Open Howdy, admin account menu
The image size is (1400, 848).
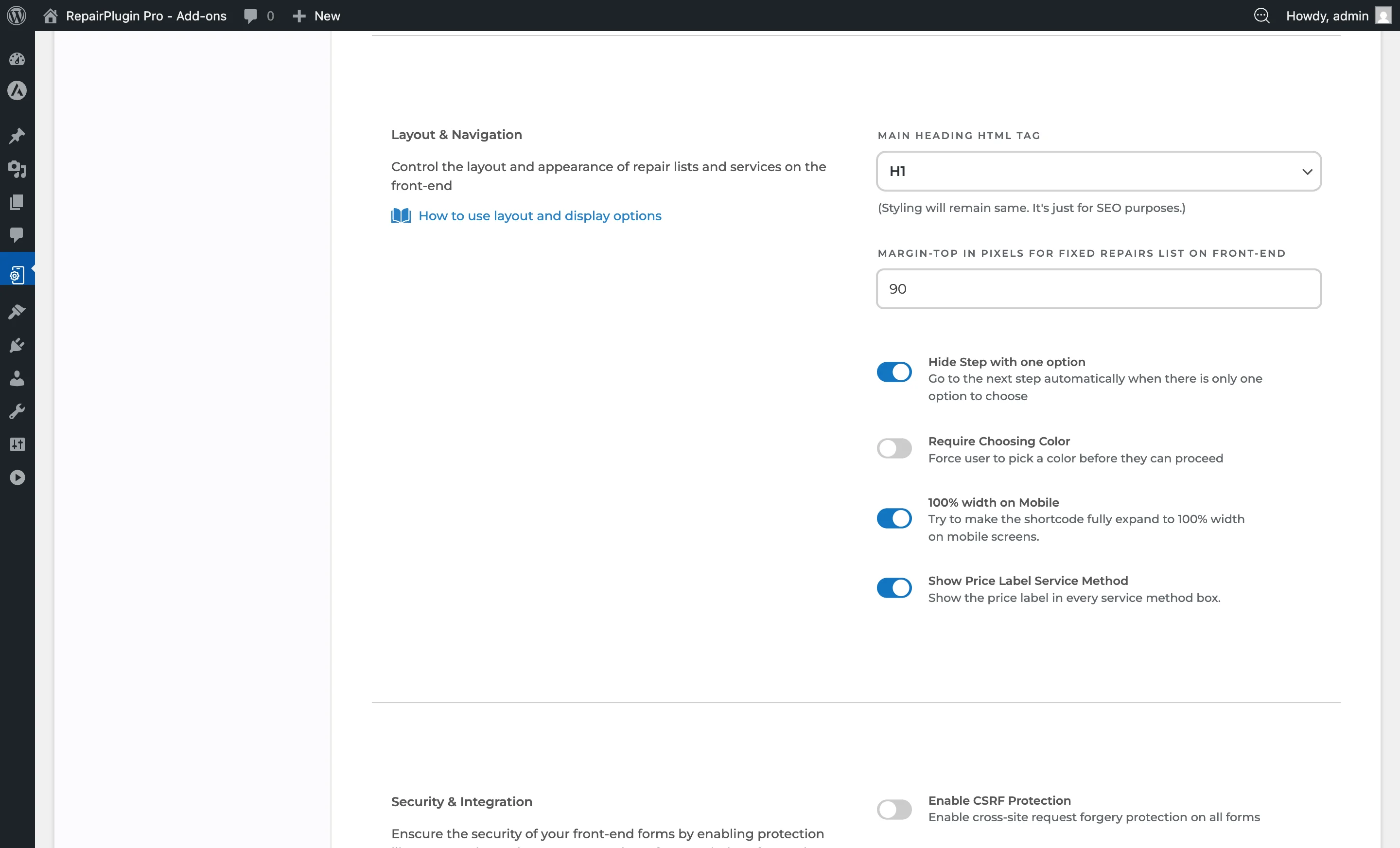(1328, 16)
